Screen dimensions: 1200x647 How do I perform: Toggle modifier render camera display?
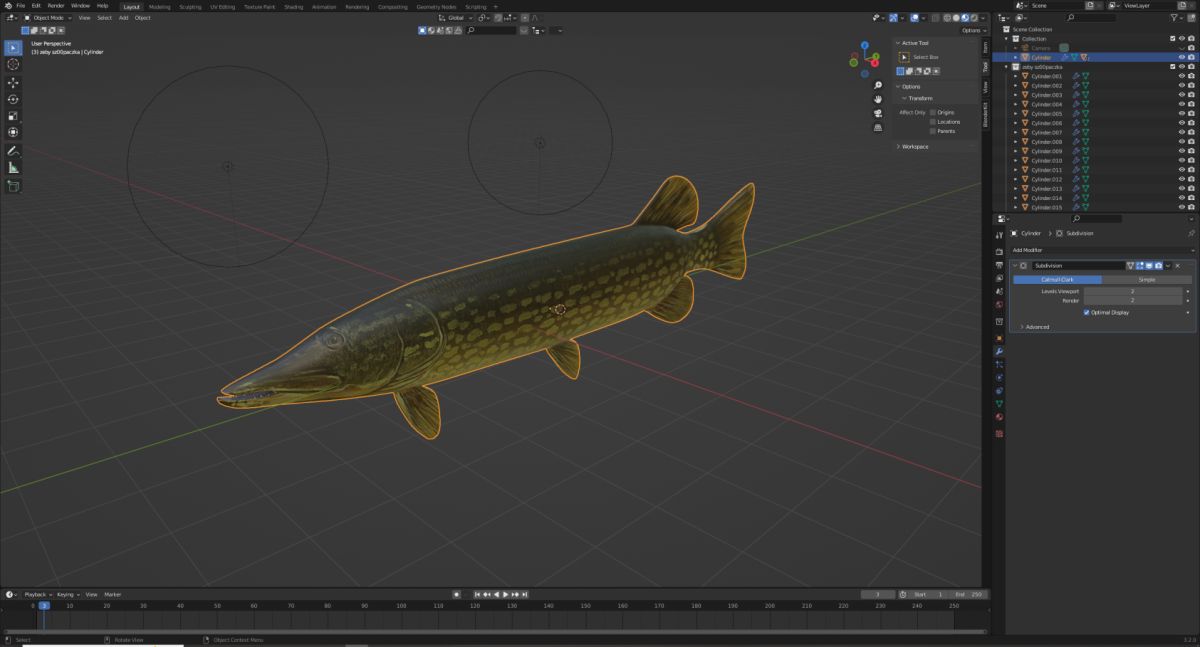pos(1158,265)
